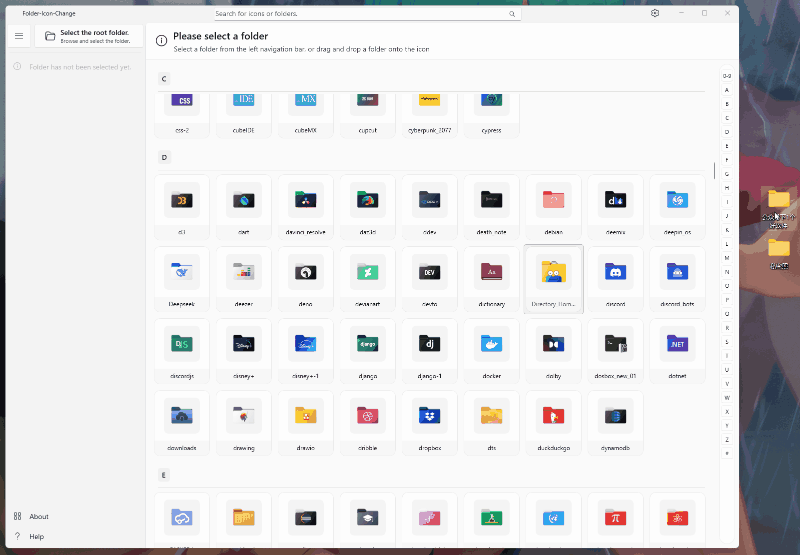Select the dart folder icon
The height and width of the screenshot is (555, 800).
click(x=244, y=207)
